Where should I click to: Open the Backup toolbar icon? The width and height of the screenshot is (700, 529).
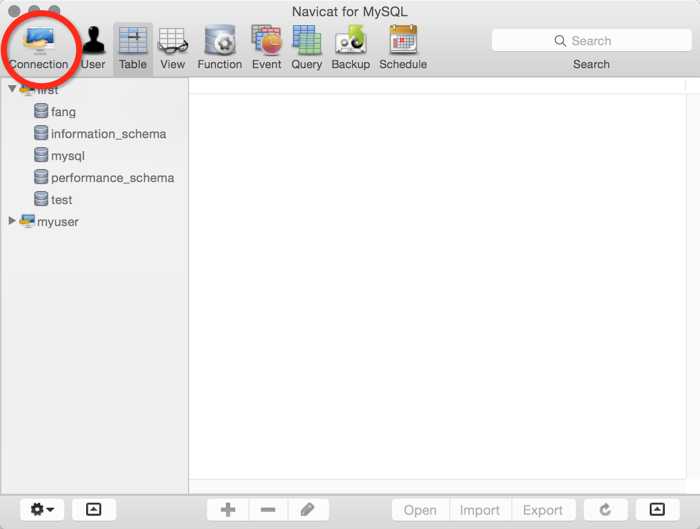click(x=351, y=48)
